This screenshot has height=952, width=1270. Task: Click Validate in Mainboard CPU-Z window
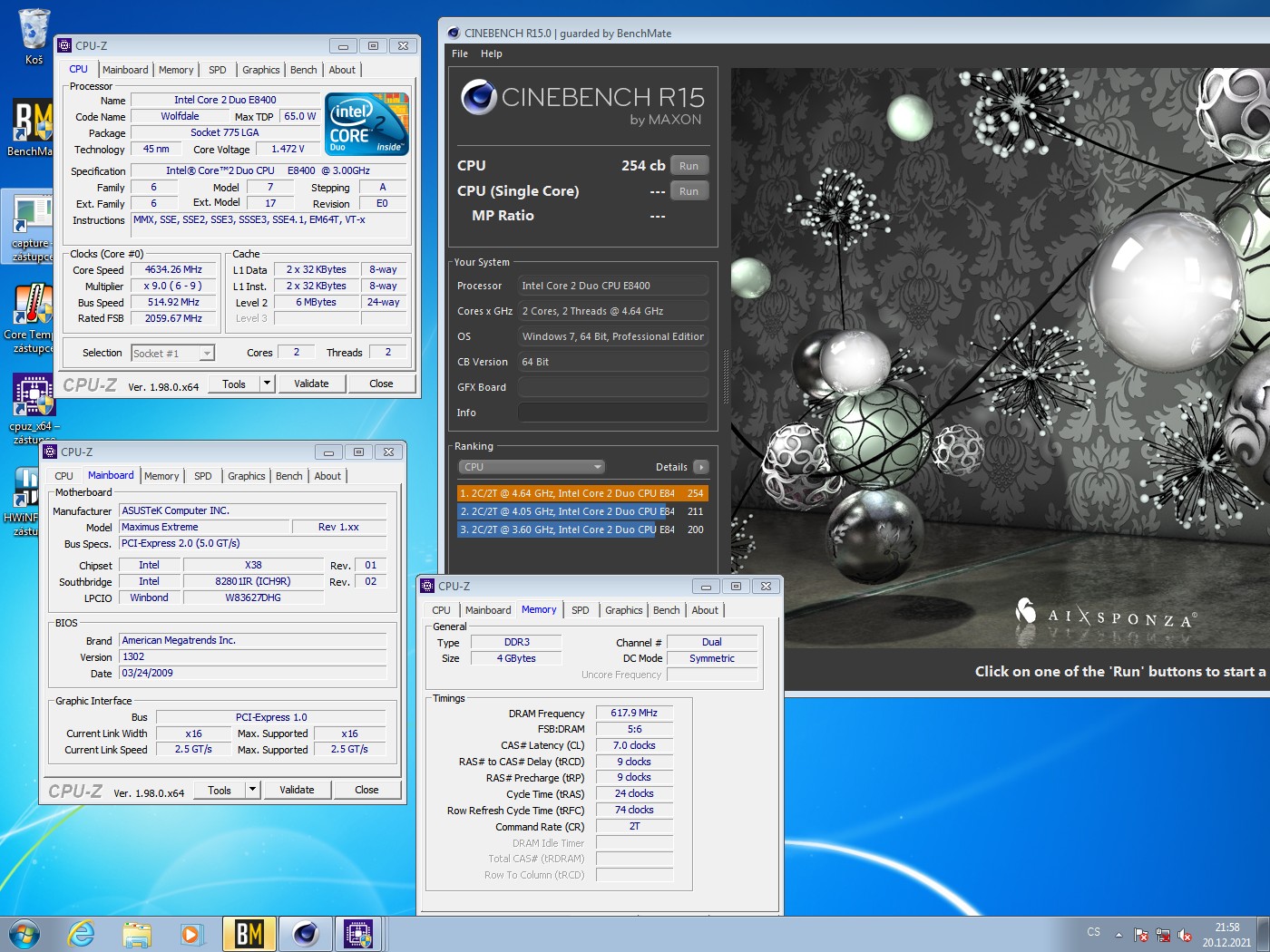[x=297, y=790]
